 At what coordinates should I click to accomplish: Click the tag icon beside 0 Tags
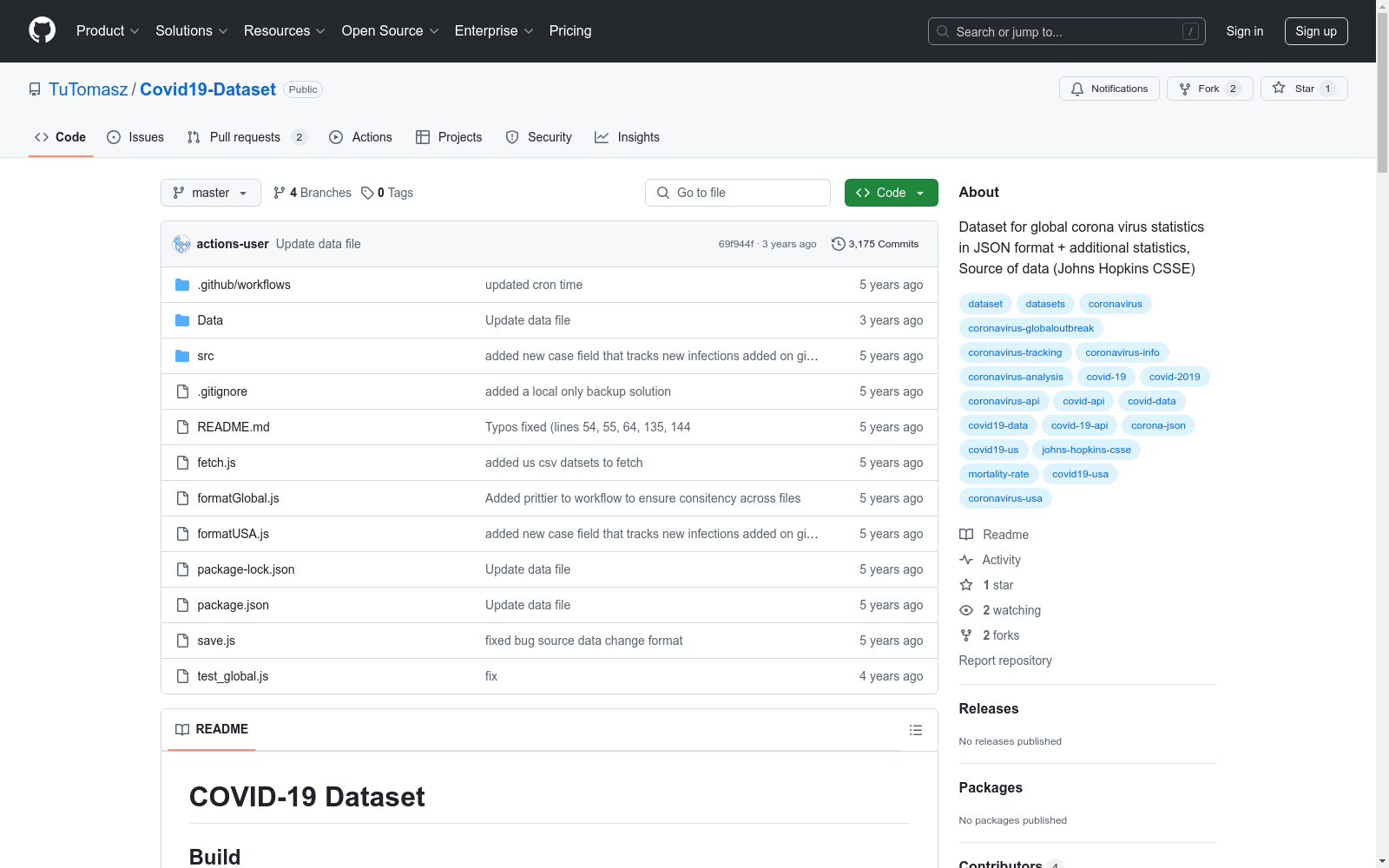[367, 193]
